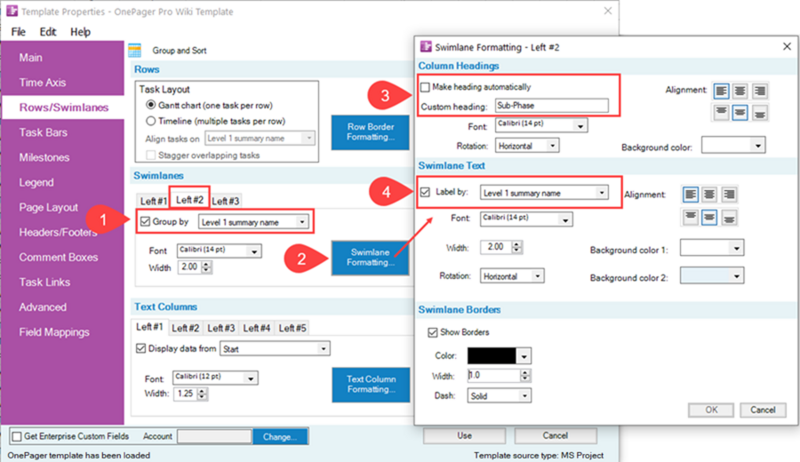Align swimlane text center icon
The width and height of the screenshot is (800, 462).
click(709, 194)
